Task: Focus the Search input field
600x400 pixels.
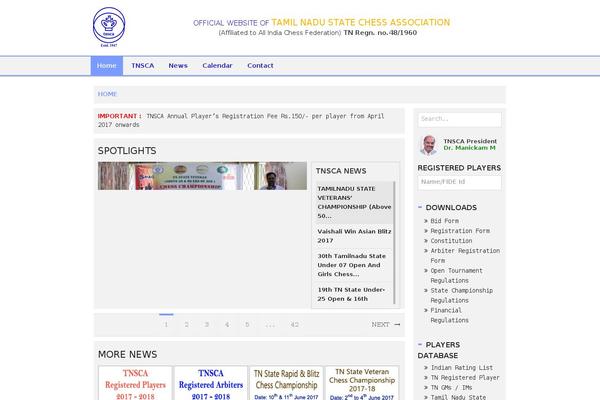Action: coord(460,119)
